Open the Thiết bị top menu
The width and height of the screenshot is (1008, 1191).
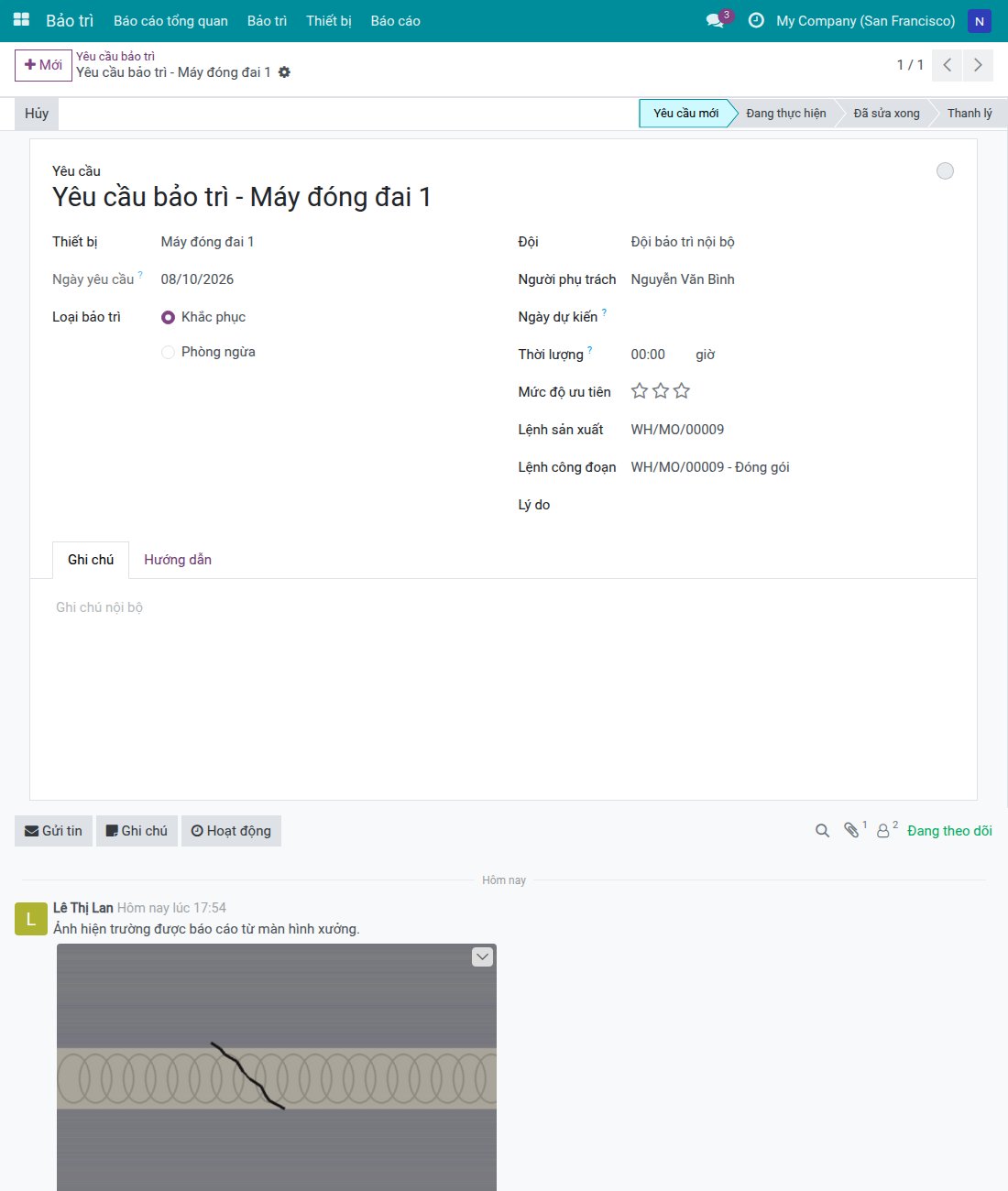329,21
